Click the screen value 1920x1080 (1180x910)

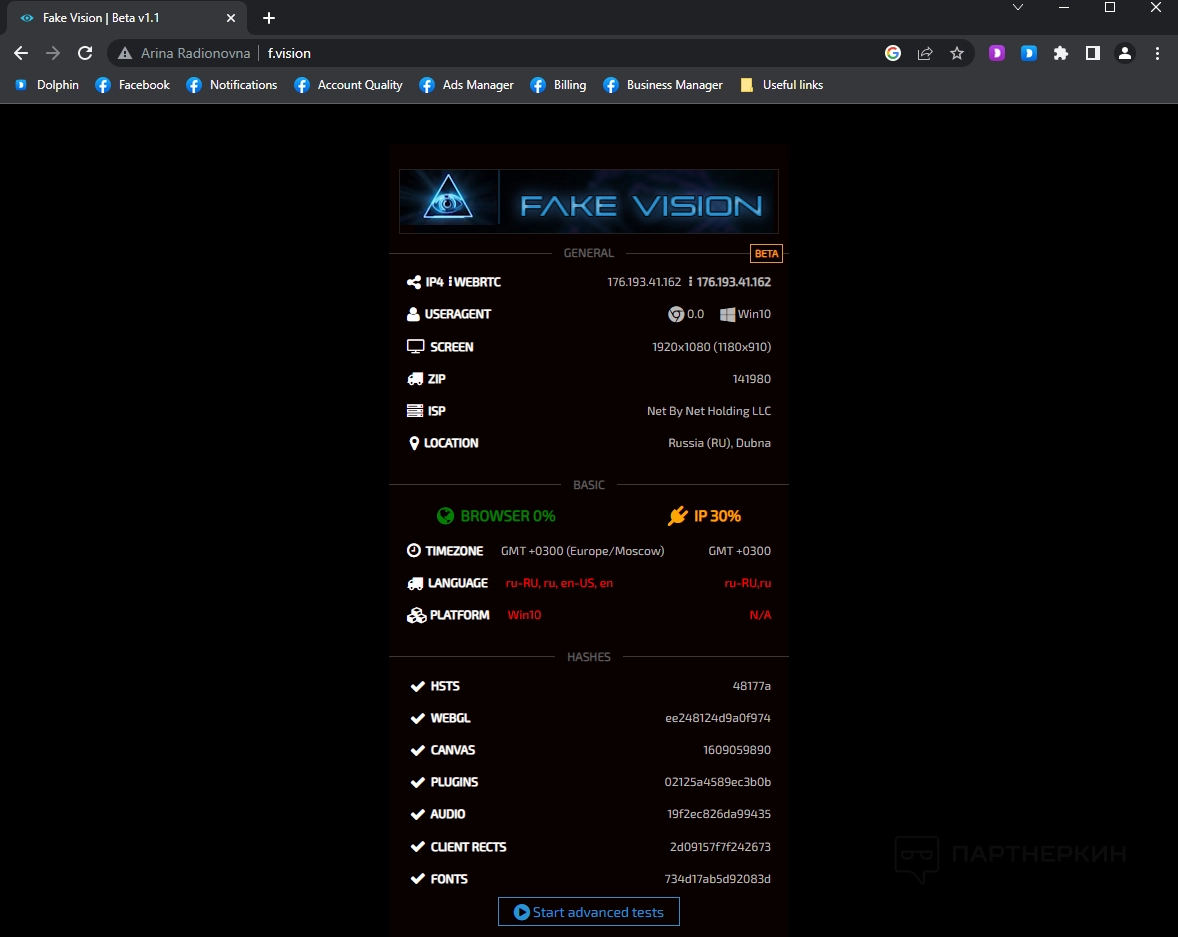[x=711, y=346]
